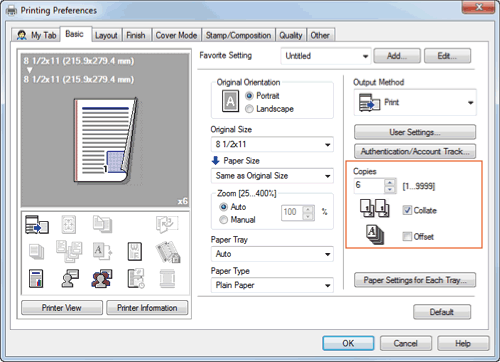Click the Copies number field
Viewport: 500px width, 362px height.
point(369,186)
